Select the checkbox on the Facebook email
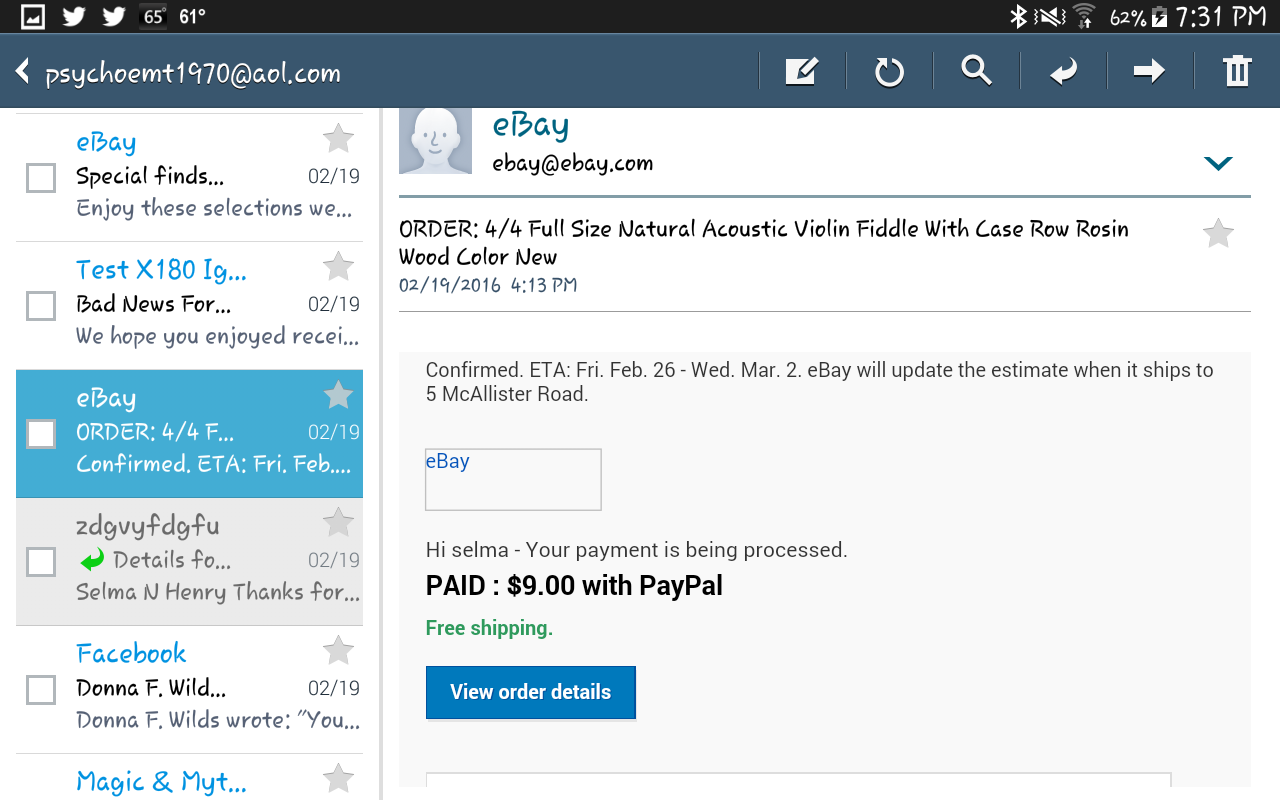 click(40, 689)
